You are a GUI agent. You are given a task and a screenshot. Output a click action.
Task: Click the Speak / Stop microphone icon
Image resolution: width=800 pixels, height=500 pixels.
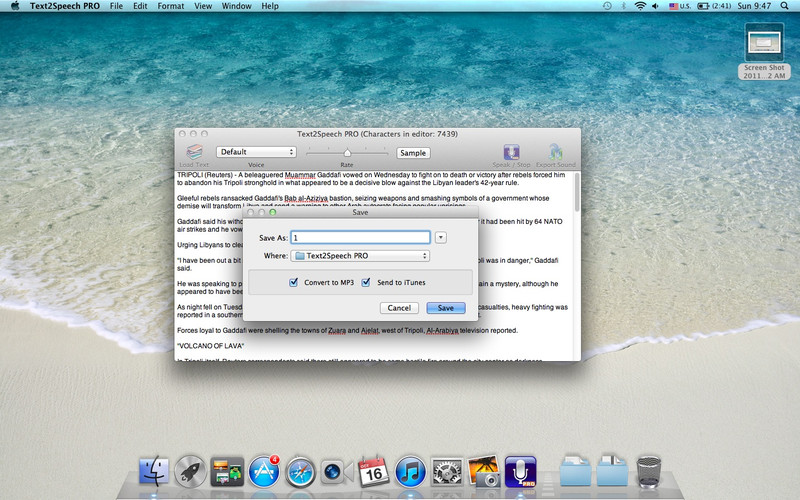tap(511, 151)
